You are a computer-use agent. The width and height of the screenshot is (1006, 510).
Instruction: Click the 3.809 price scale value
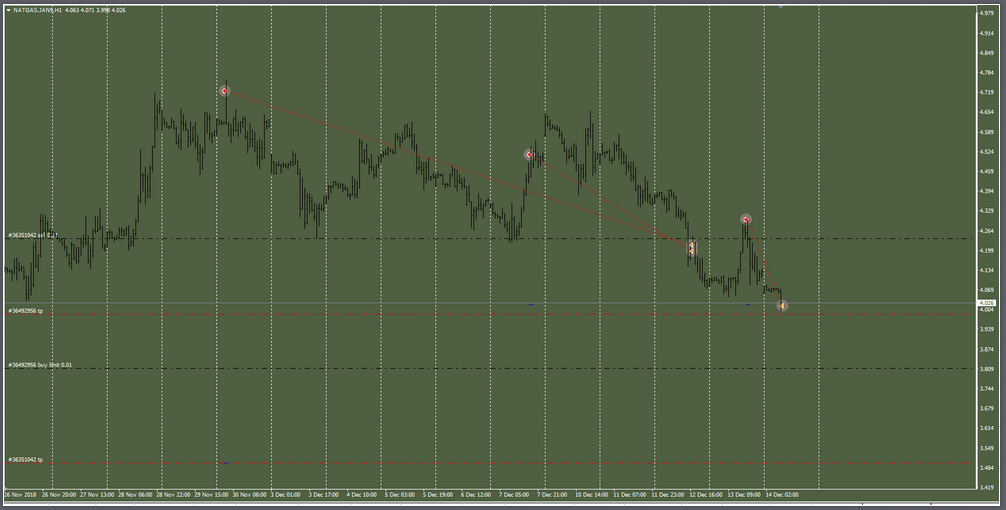(x=986, y=369)
